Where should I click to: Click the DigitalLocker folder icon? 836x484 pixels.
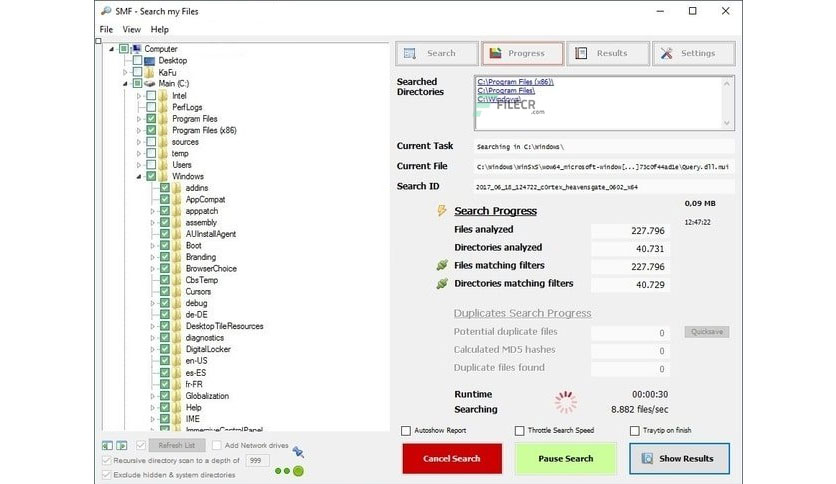(x=177, y=350)
